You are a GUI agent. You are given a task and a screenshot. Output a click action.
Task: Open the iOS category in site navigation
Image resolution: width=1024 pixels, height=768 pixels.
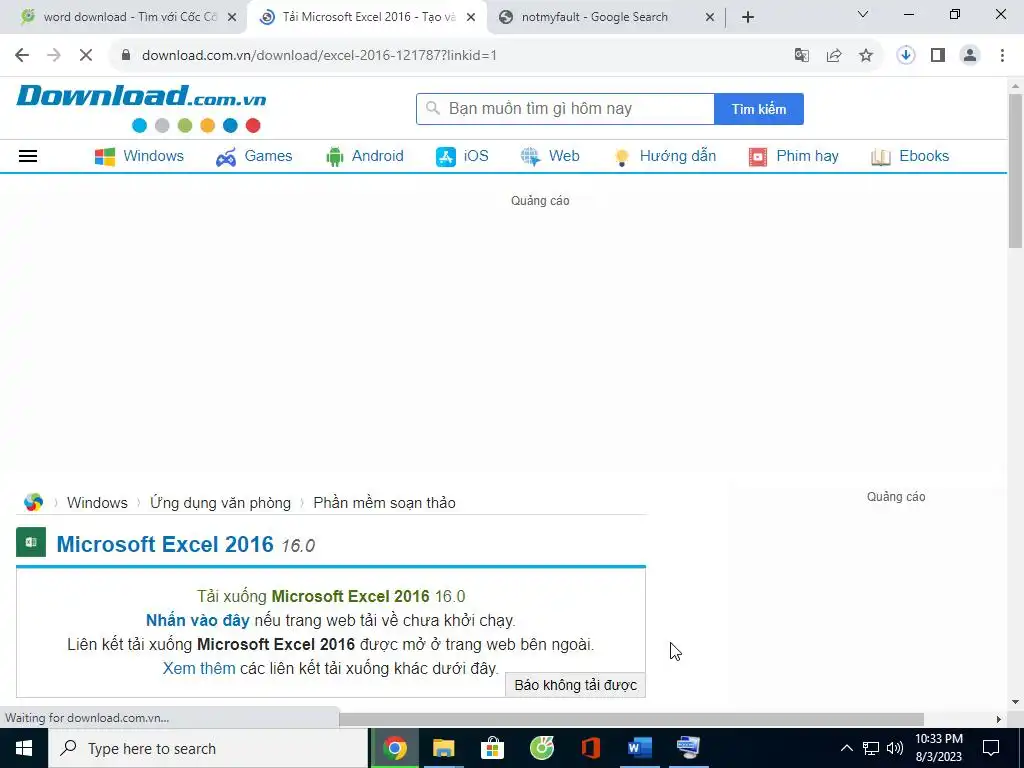click(462, 156)
